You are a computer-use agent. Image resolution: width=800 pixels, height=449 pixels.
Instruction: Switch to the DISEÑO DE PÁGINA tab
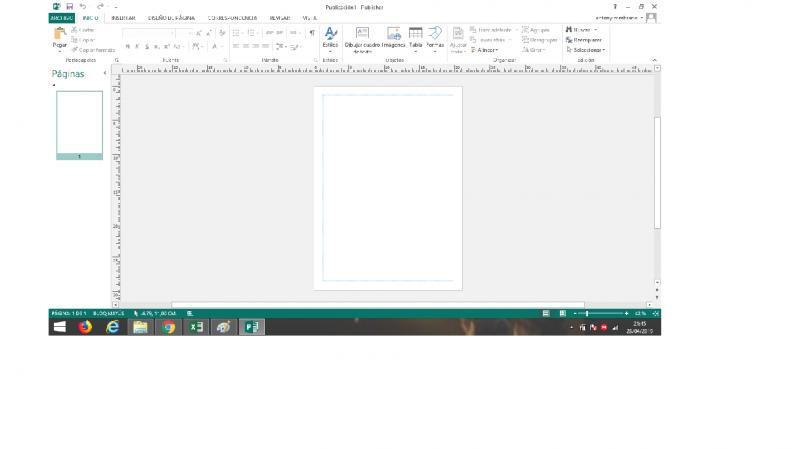coord(171,18)
